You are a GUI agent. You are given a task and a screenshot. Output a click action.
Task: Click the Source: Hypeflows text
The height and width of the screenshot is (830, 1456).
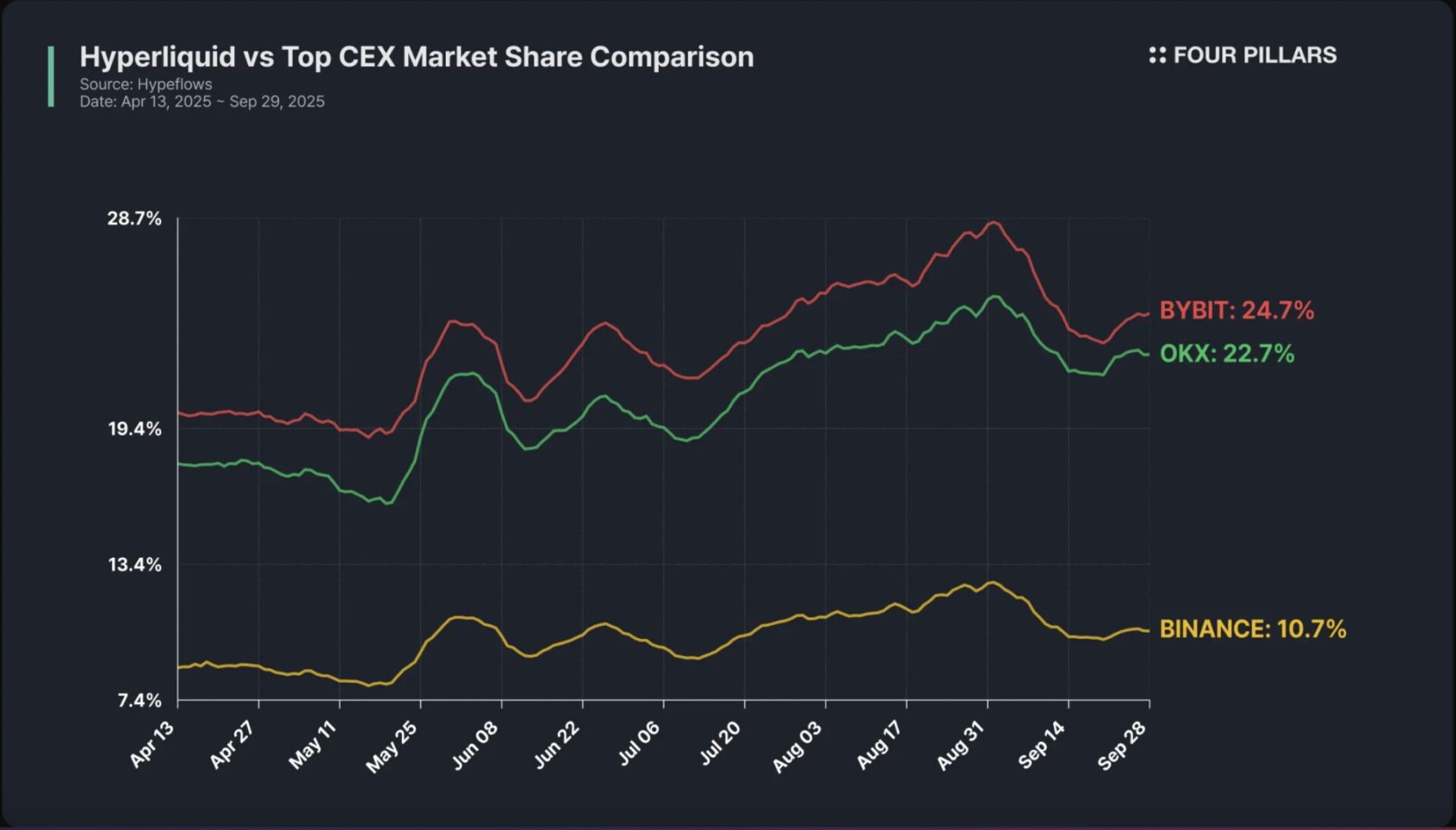(146, 84)
